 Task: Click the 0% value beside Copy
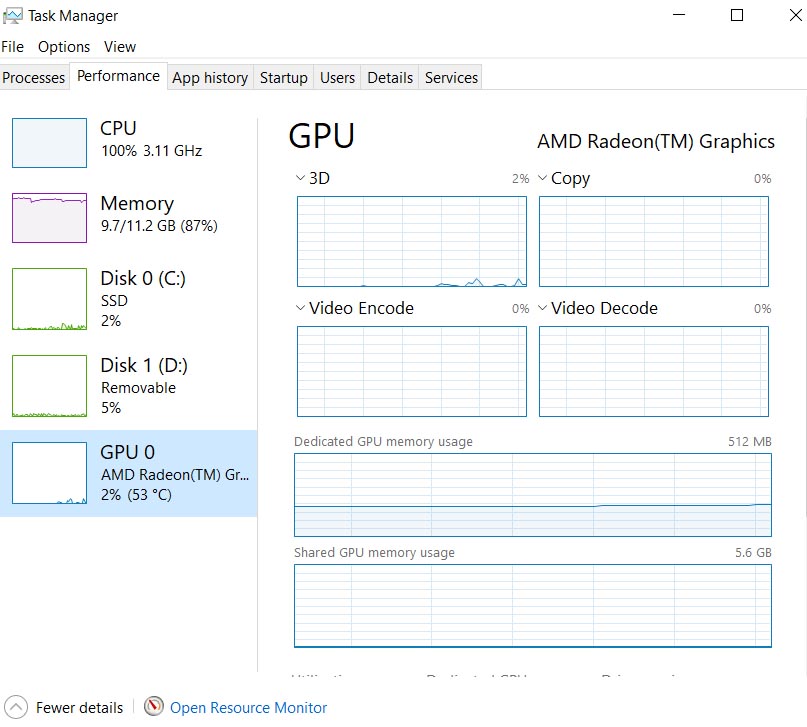click(763, 179)
